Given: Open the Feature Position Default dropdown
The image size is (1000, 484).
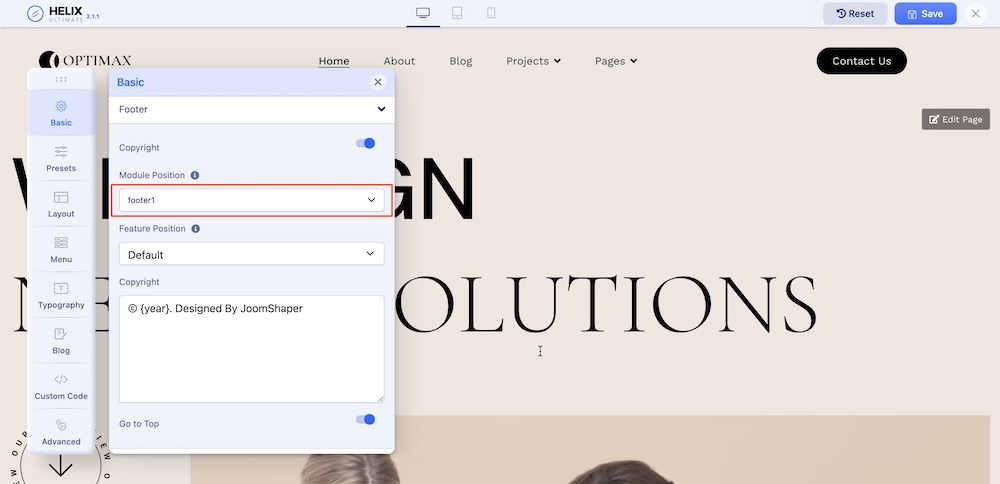Looking at the screenshot, I should tap(251, 254).
